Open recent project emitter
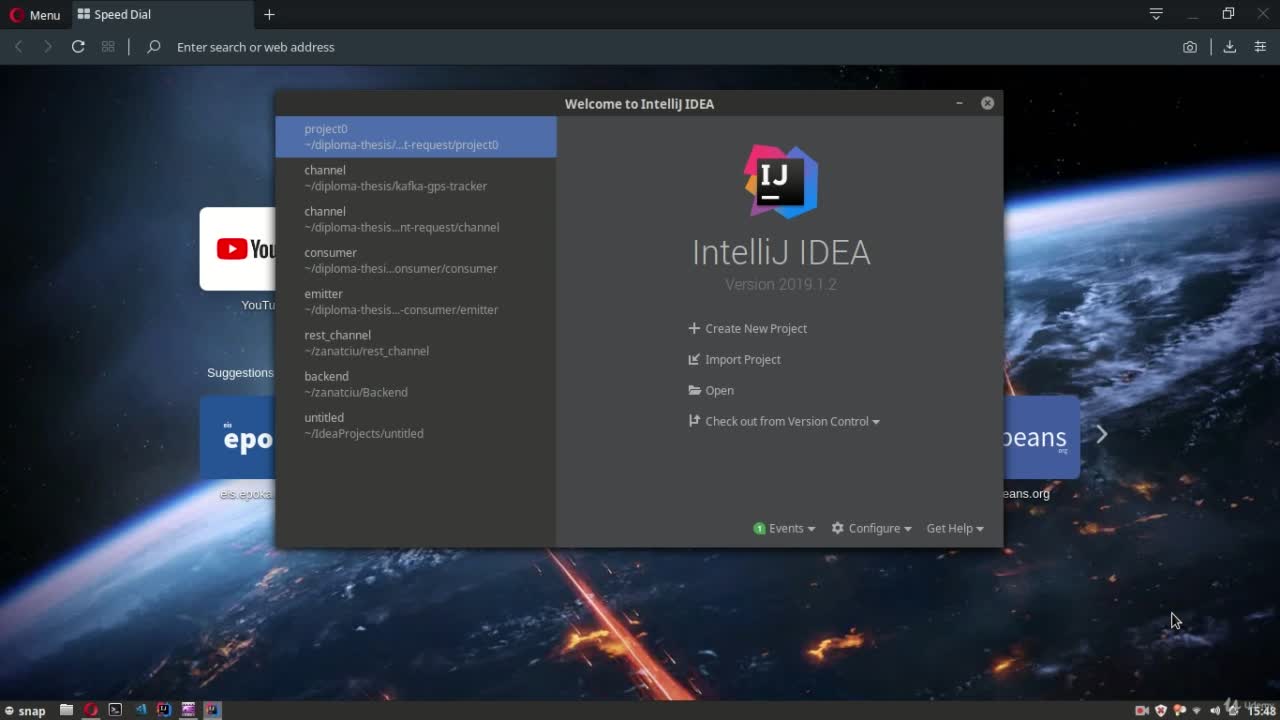The height and width of the screenshot is (720, 1280). pyautogui.click(x=416, y=301)
